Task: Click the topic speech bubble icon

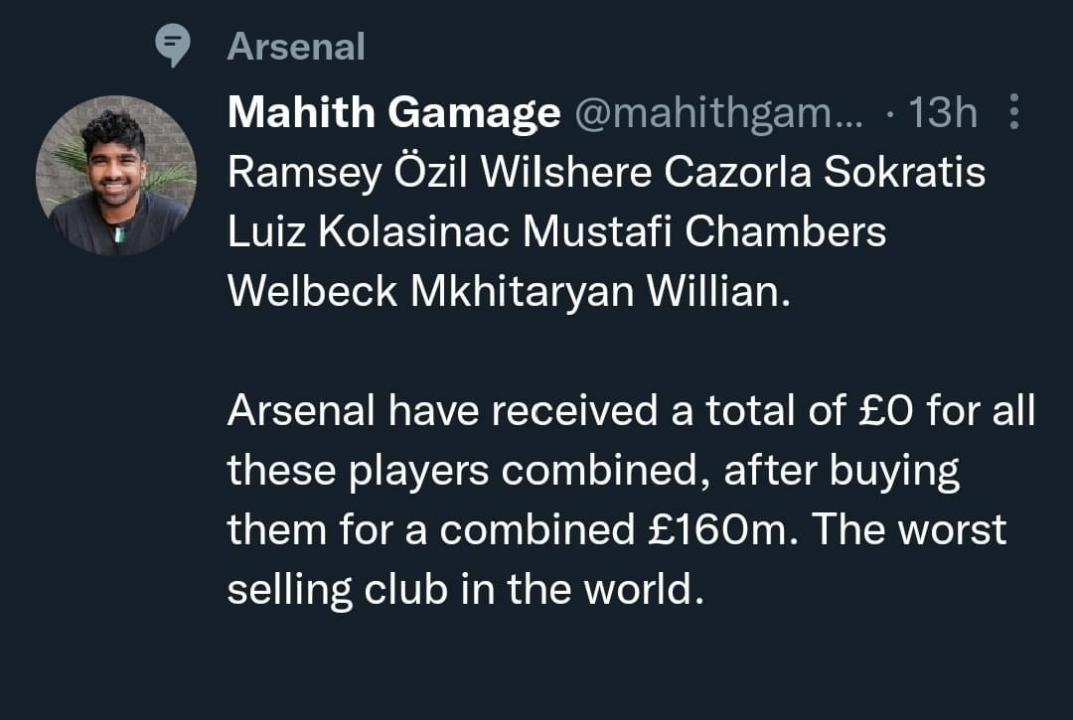Action: click(175, 46)
